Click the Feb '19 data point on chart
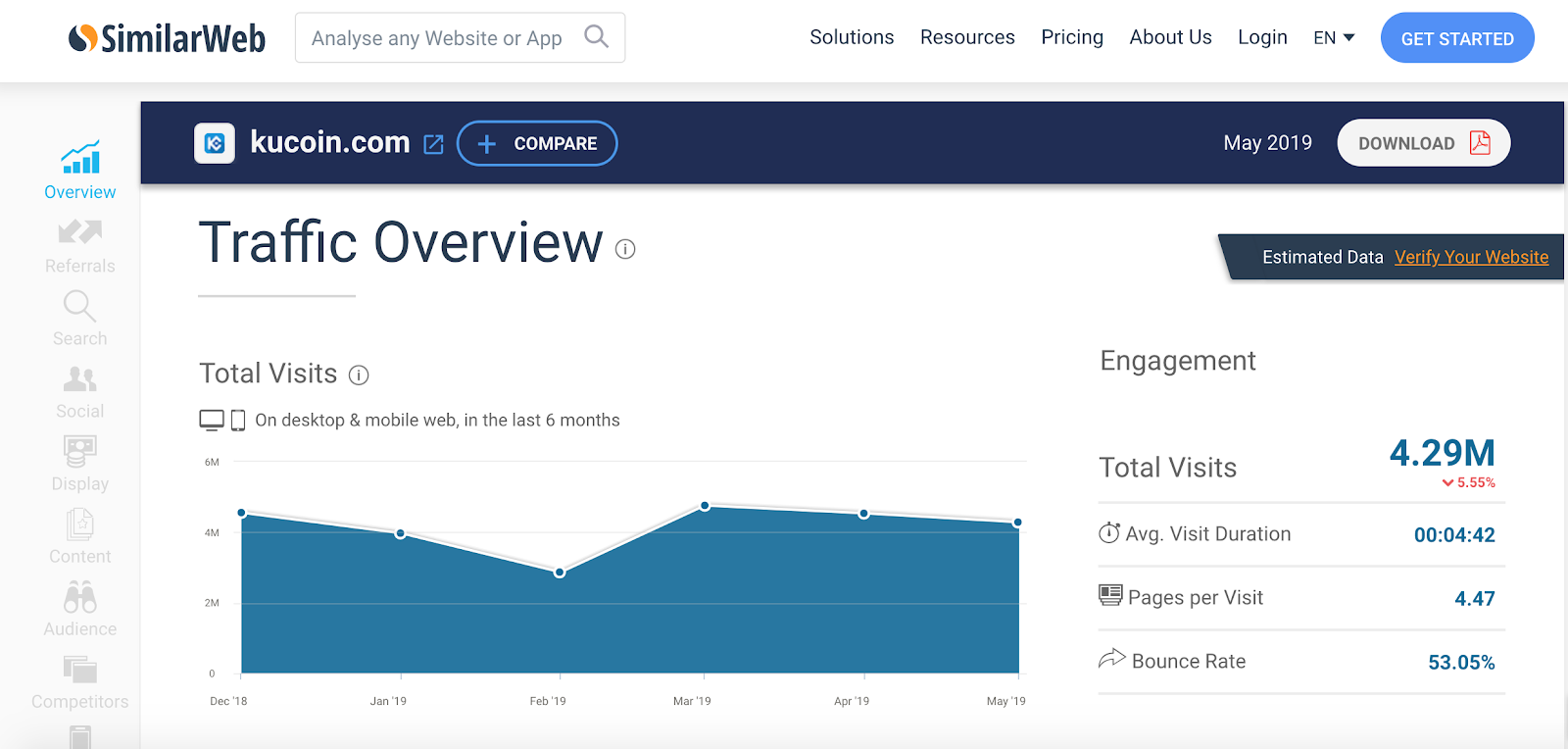Image resolution: width=1568 pixels, height=749 pixels. (x=560, y=573)
